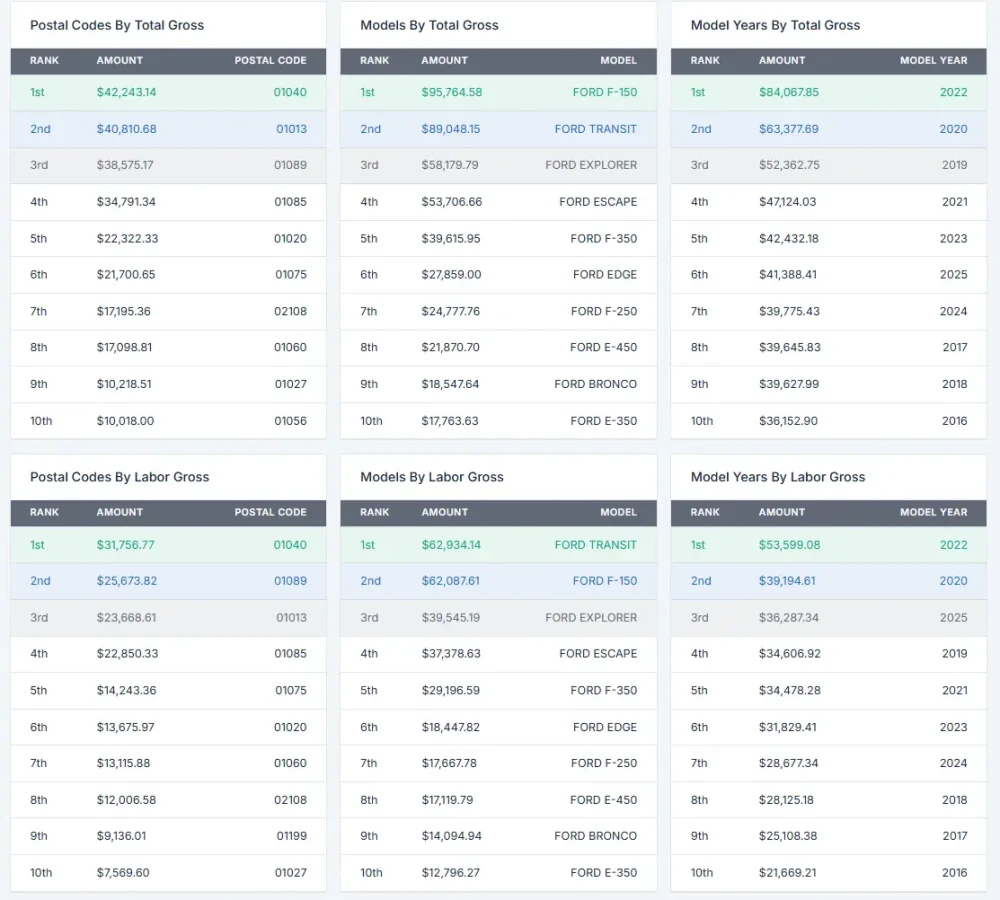Screen dimensions: 1000x900
Task: Click POSTAL CODE header in Postal Codes By Labor Gross
Action: pos(270,512)
